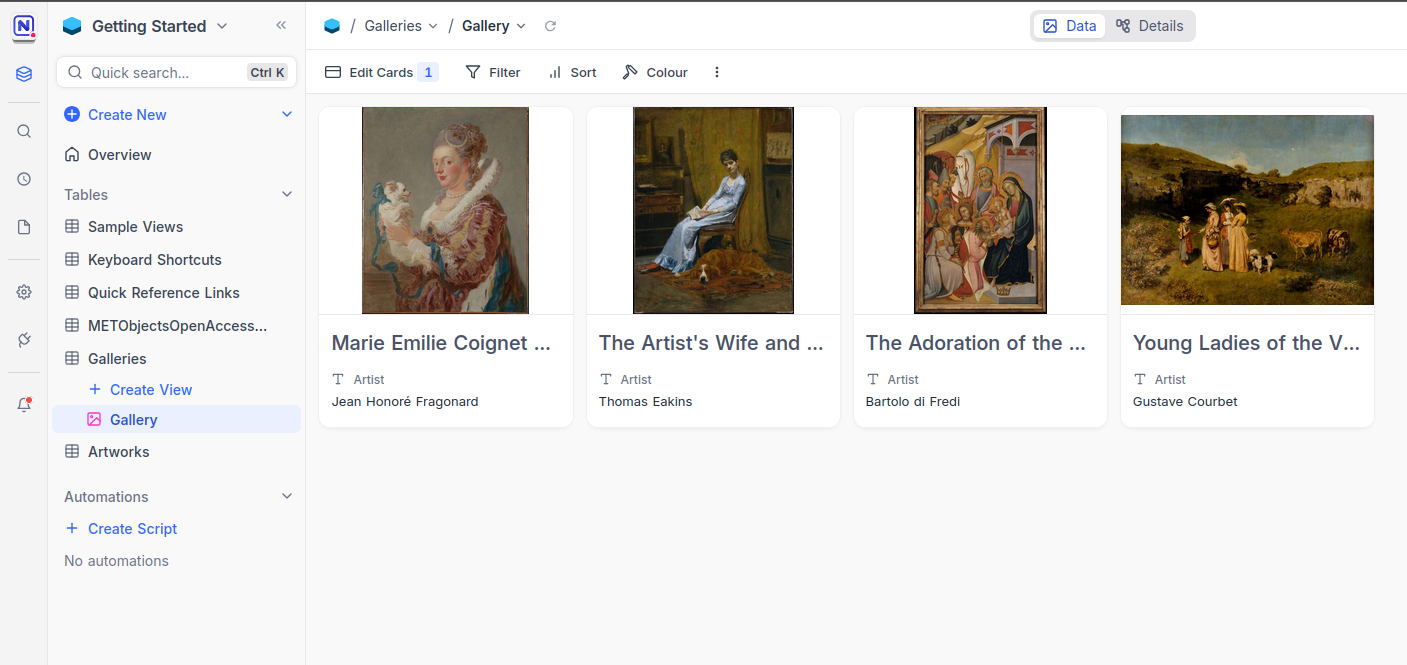The image size is (1407, 665).
Task: Open the Thomas Eakins painting thumbnail
Action: click(x=713, y=210)
